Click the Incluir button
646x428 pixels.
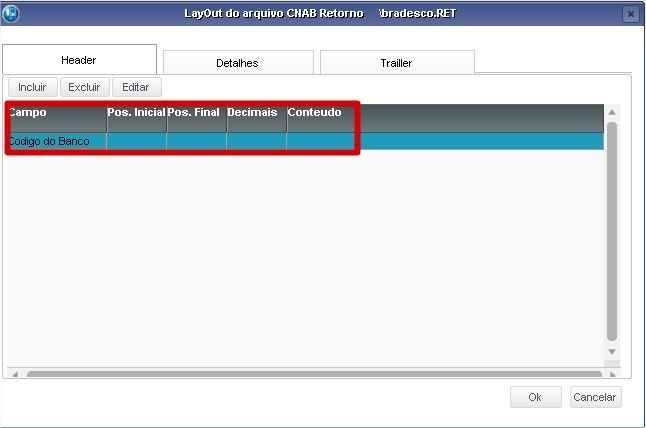tap(33, 87)
